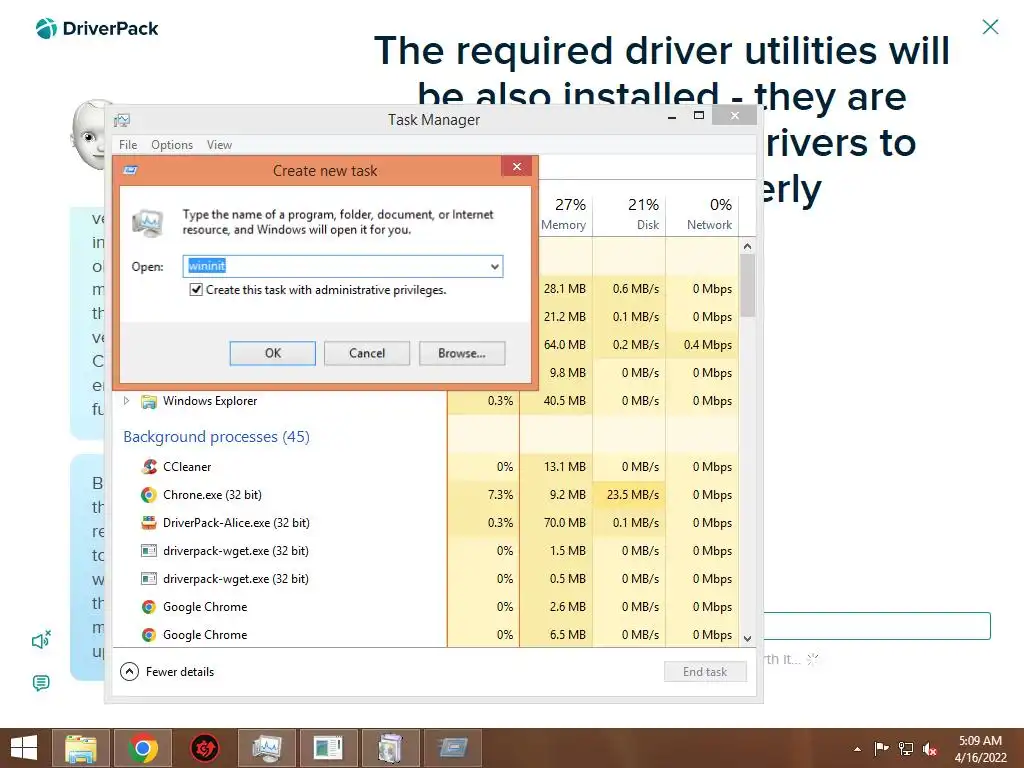Click the Run program icon in dialog

pos(148,223)
